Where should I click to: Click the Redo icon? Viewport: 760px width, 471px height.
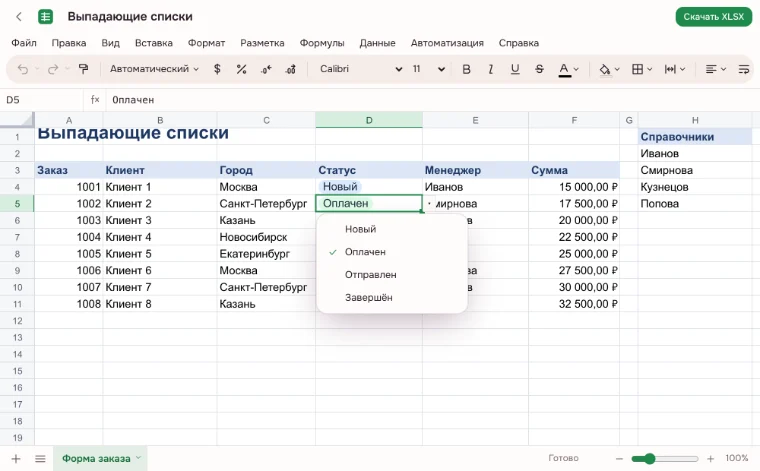[x=53, y=69]
